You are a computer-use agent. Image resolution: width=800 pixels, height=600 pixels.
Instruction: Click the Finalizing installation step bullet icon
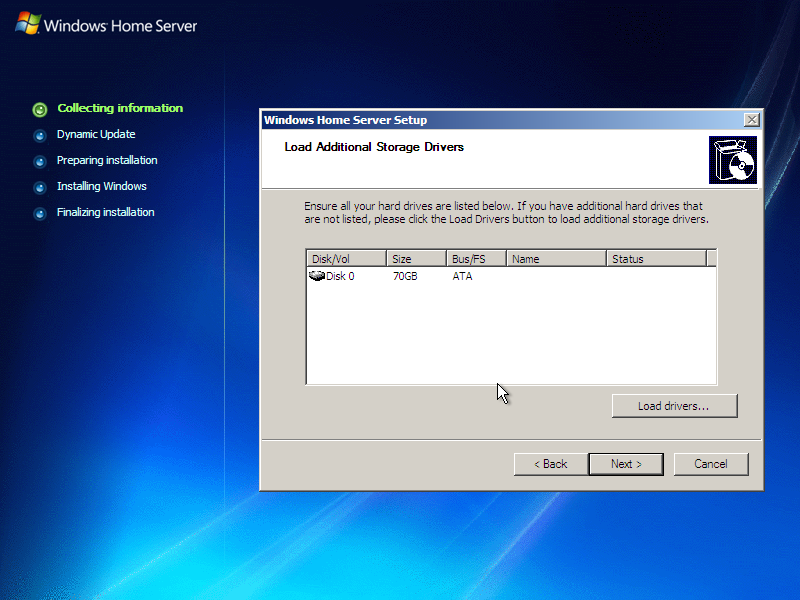40,212
